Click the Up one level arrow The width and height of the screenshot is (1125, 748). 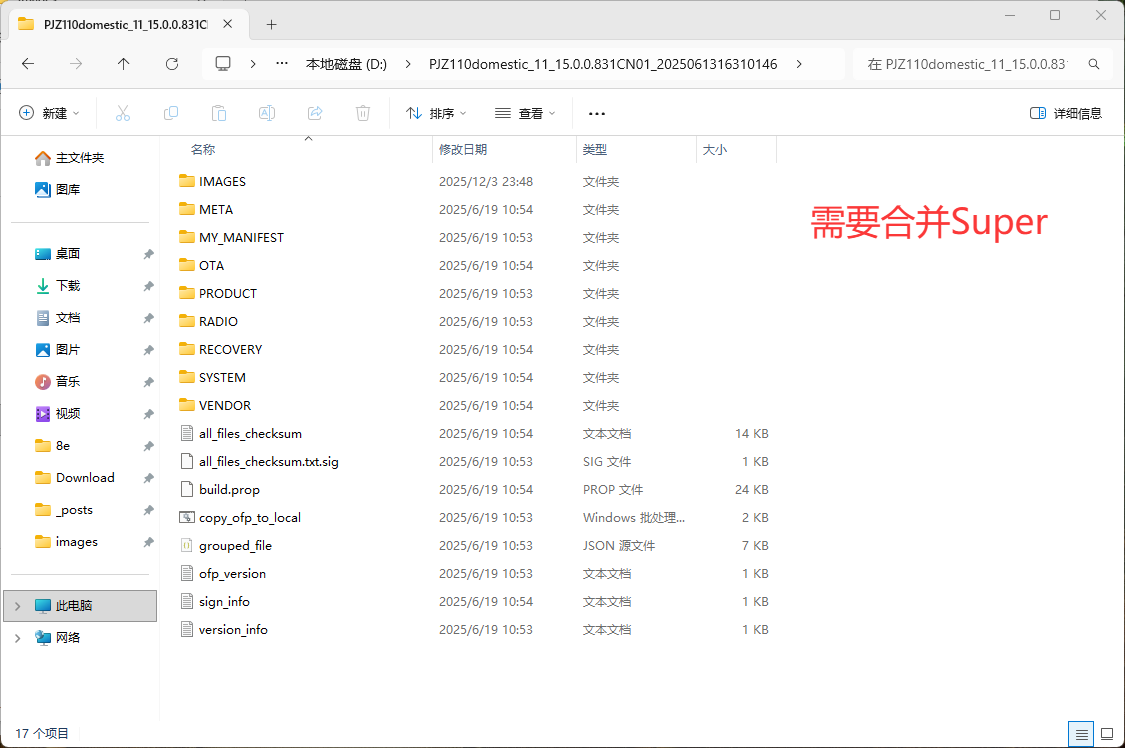[123, 63]
